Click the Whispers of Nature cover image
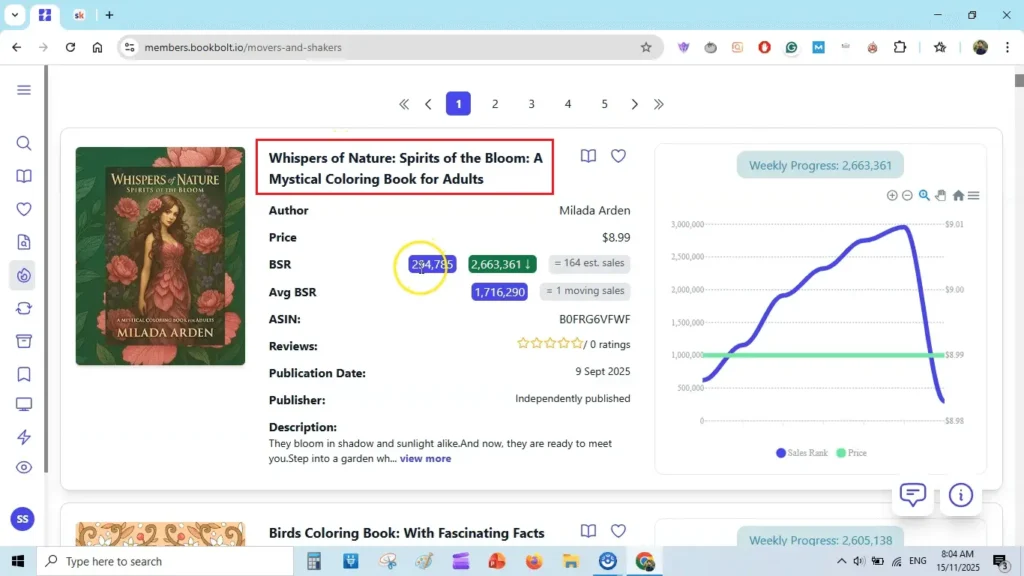Viewport: 1024px width, 576px height. click(x=160, y=256)
